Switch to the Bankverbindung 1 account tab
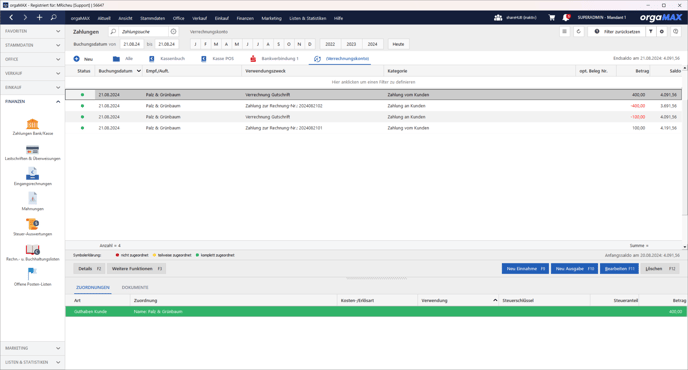 (x=274, y=58)
